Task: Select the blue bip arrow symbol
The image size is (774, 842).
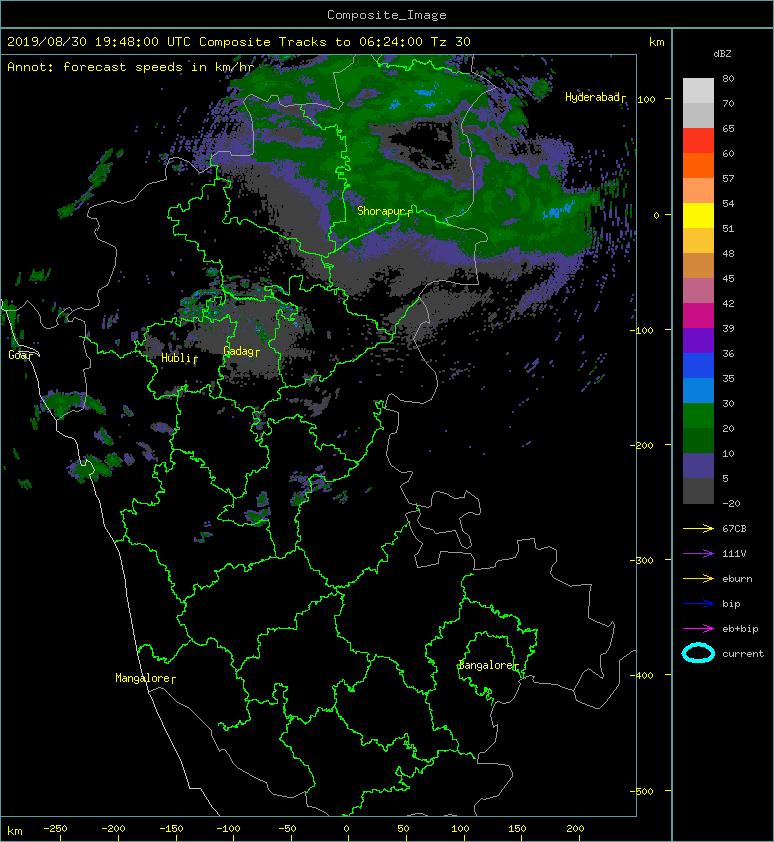Action: 698,604
